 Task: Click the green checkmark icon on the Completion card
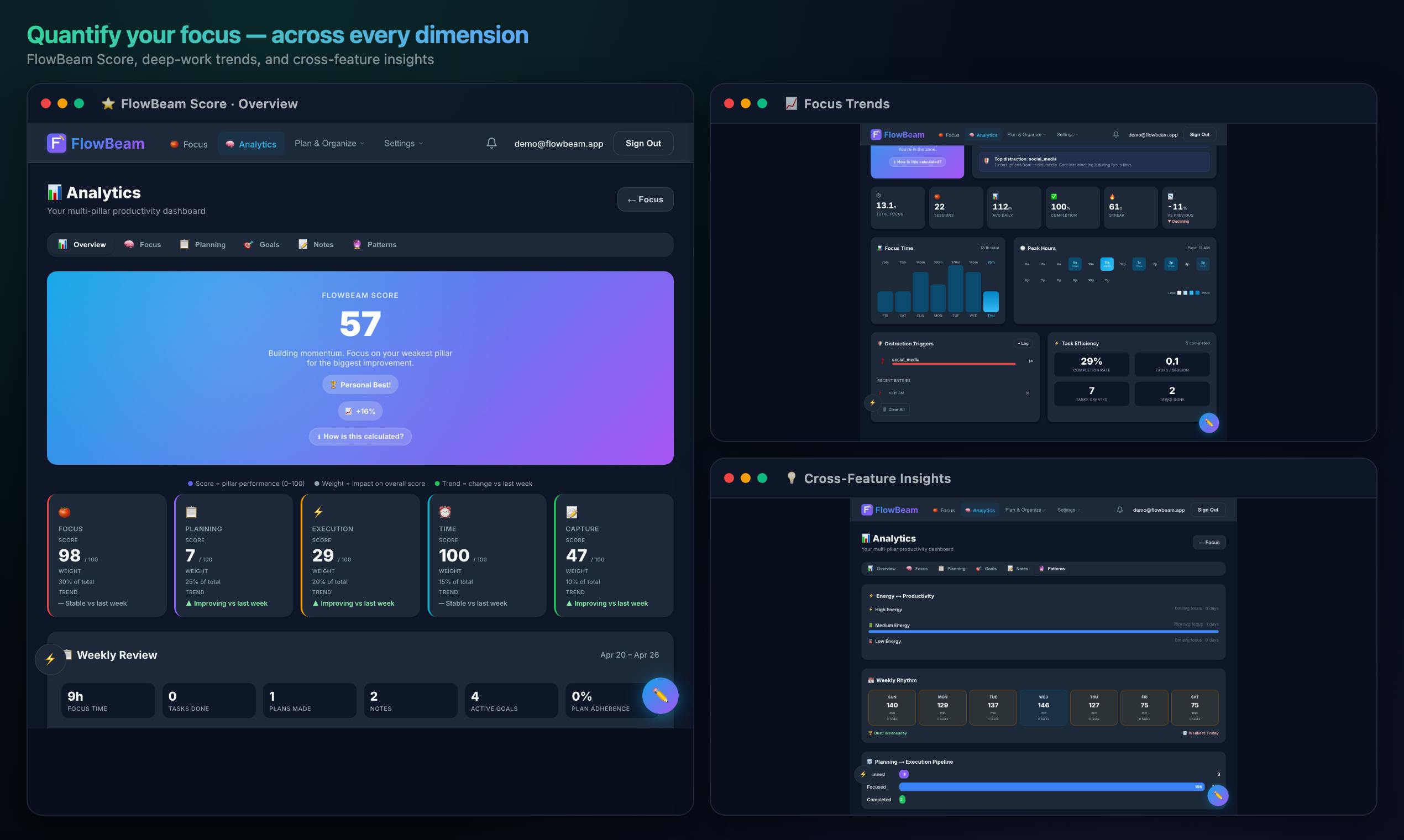pos(1054,196)
